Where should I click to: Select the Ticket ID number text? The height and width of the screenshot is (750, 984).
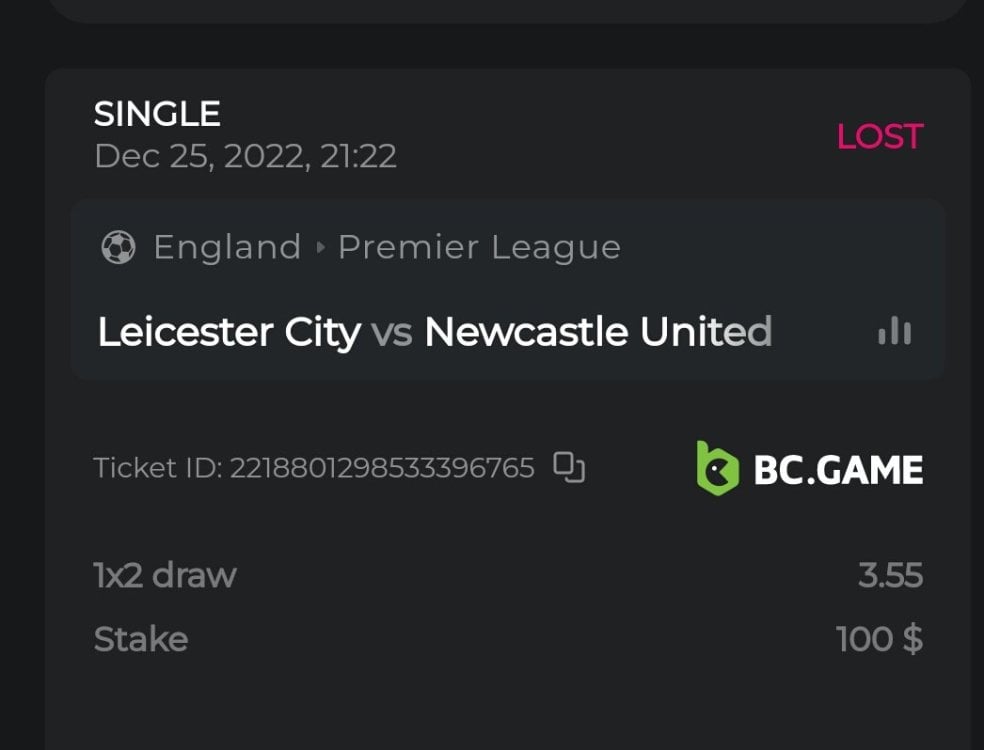tap(382, 468)
